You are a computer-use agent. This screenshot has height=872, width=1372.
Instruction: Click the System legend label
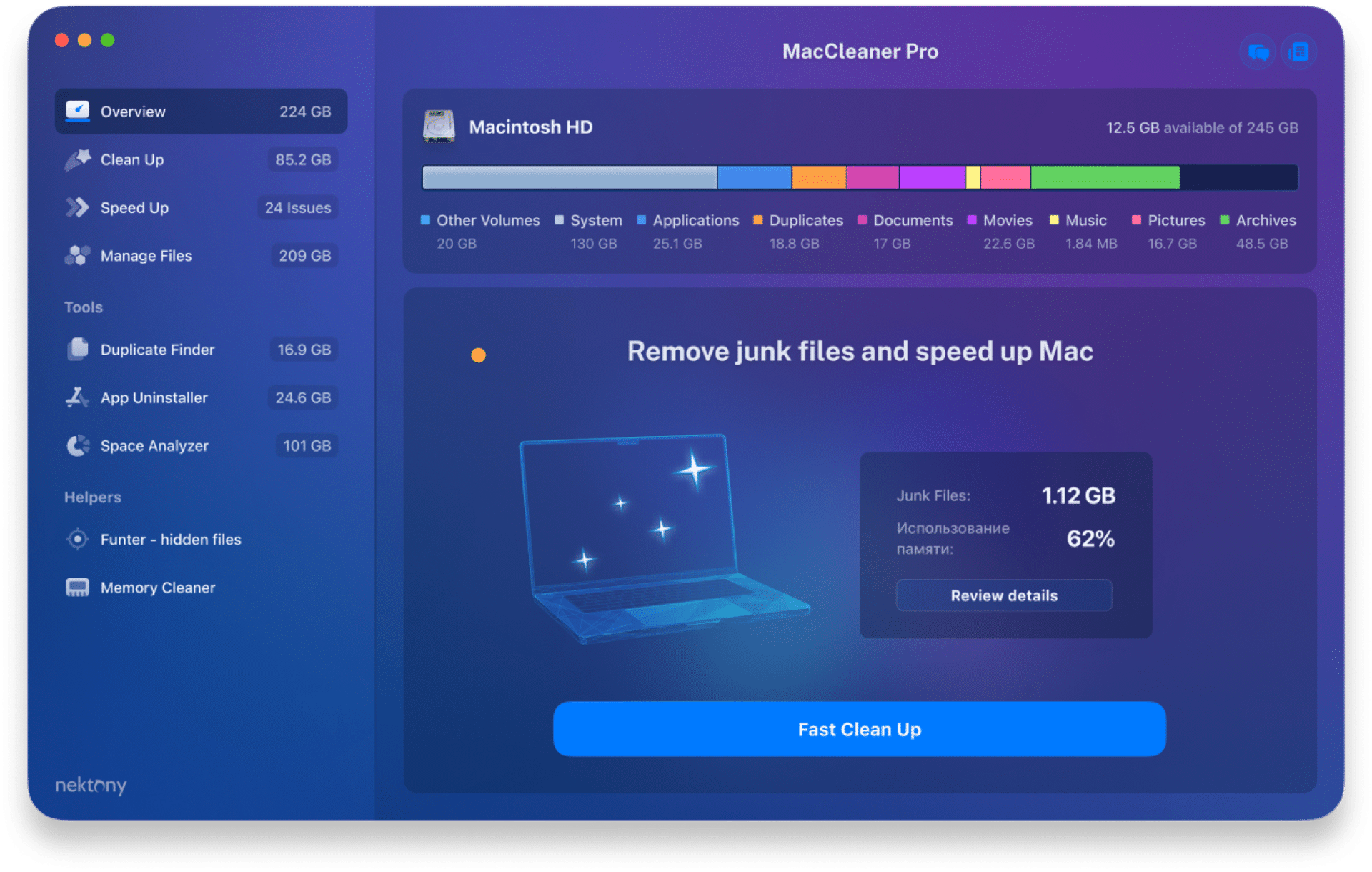tap(596, 220)
